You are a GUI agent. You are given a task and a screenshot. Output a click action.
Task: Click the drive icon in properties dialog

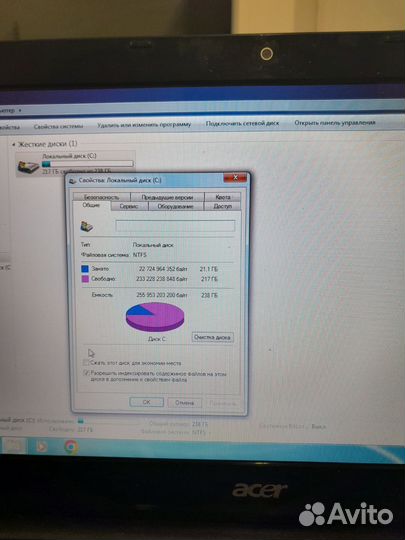[x=87, y=226]
